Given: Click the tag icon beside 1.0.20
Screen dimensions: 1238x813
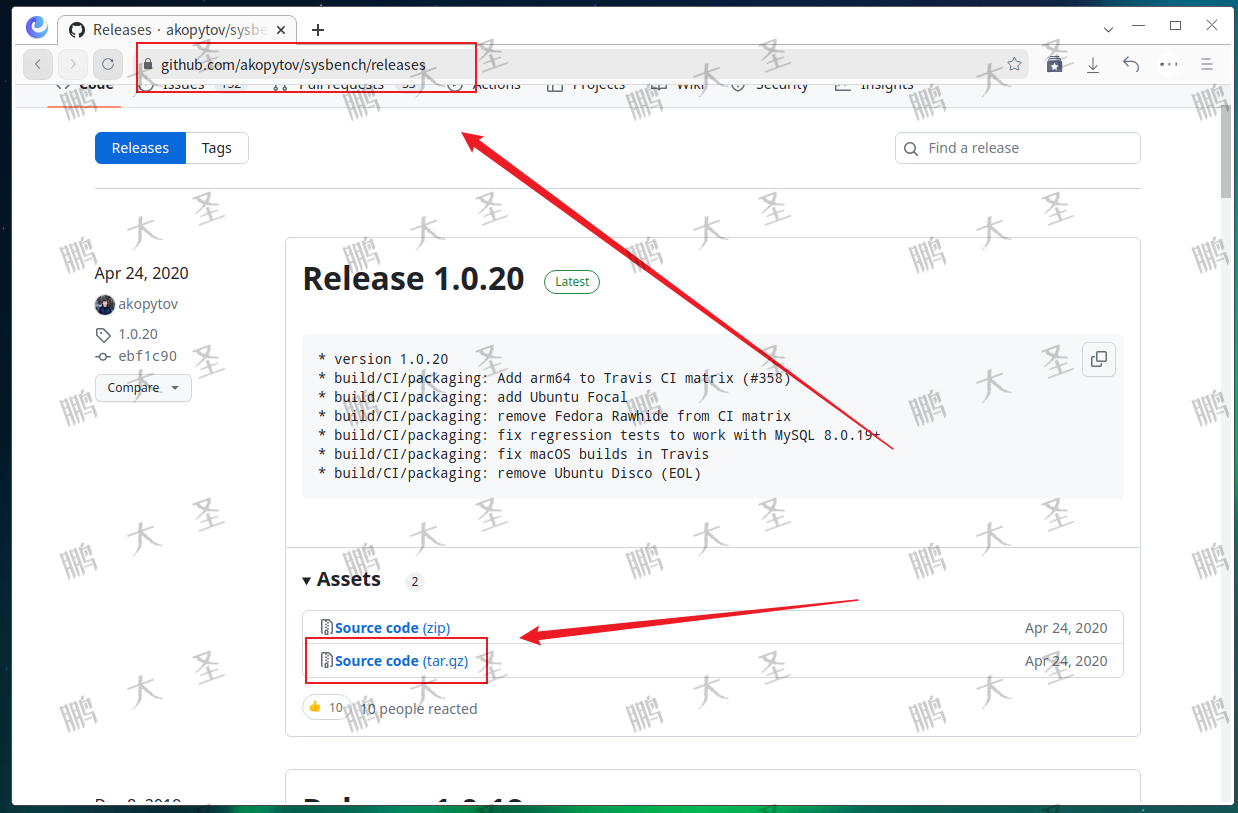Looking at the screenshot, I should pos(103,335).
